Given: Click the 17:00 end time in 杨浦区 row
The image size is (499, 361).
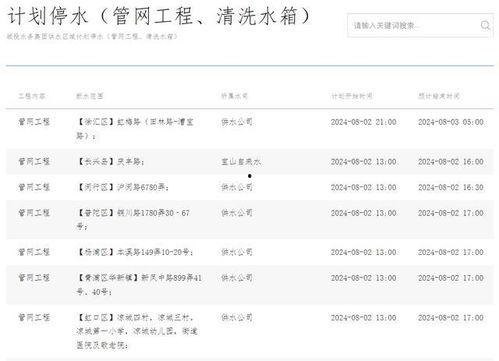Looking at the screenshot, I should coord(451,252).
